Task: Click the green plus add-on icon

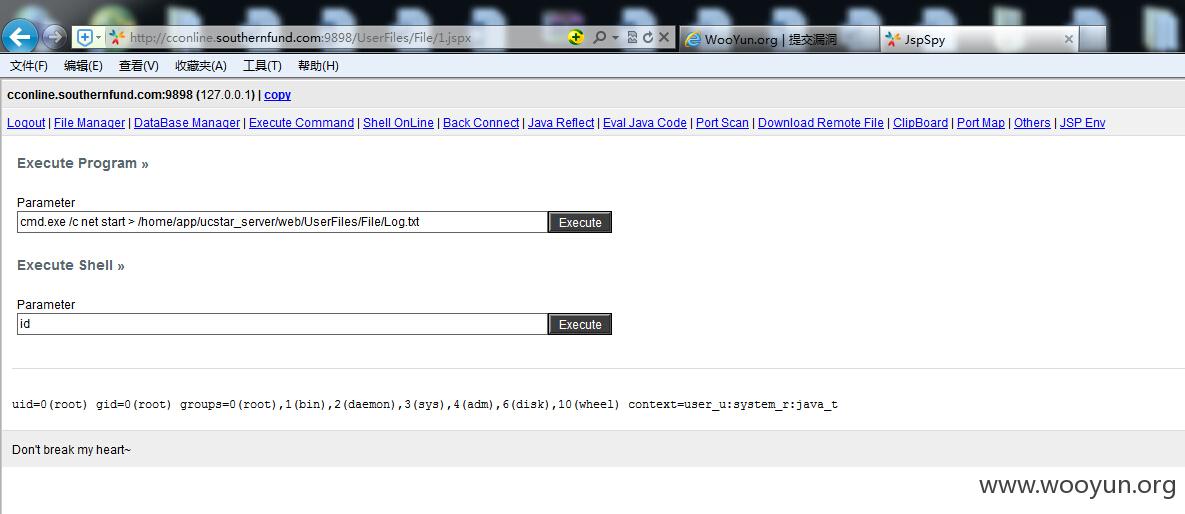Action: coord(576,37)
